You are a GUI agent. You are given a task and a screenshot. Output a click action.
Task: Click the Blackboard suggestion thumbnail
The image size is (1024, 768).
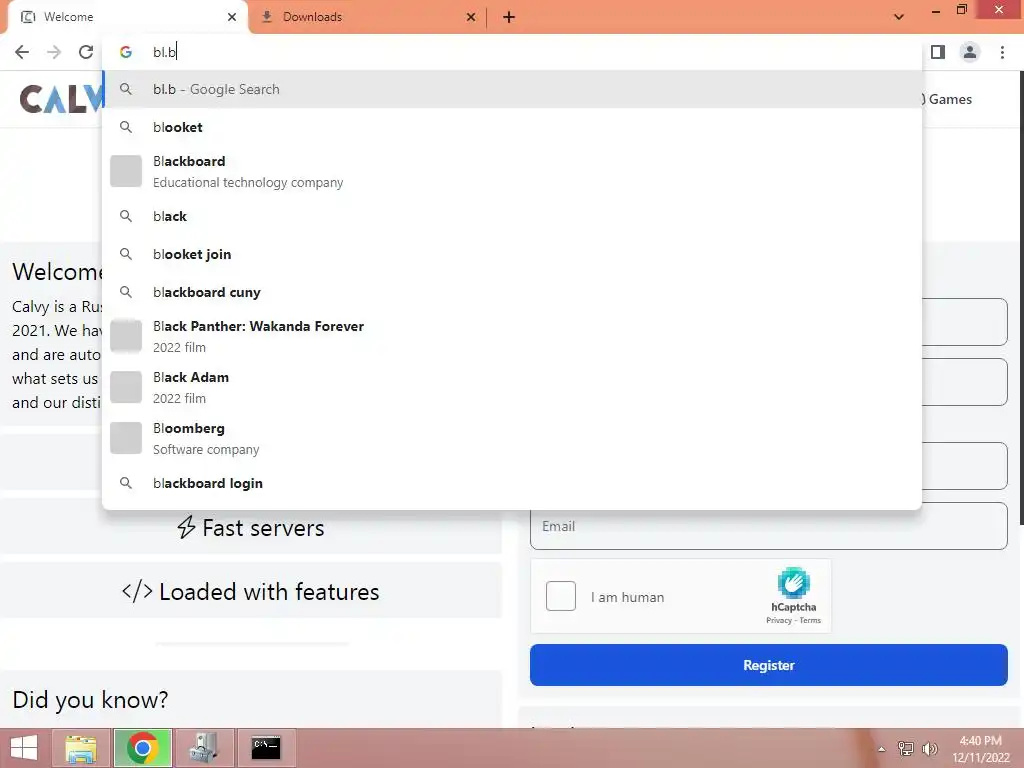click(126, 171)
